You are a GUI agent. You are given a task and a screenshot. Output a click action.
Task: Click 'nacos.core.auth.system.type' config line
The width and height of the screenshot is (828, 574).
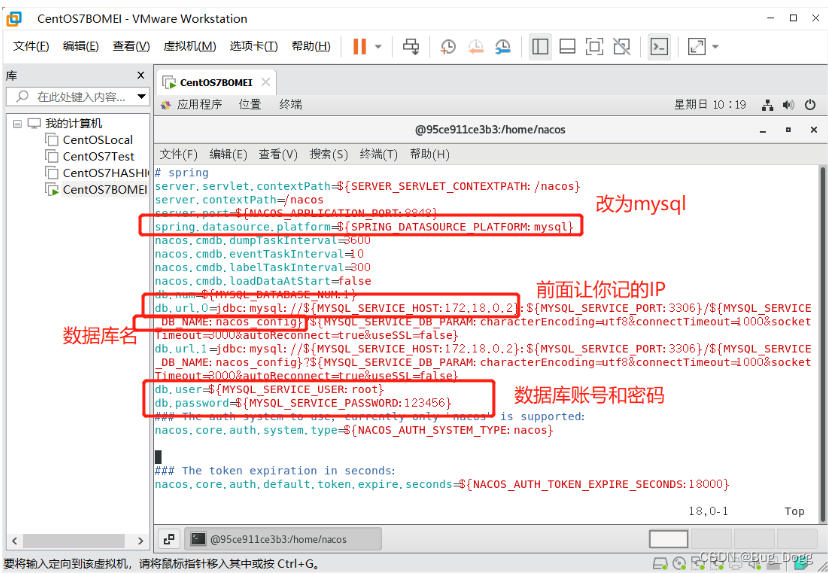(354, 430)
